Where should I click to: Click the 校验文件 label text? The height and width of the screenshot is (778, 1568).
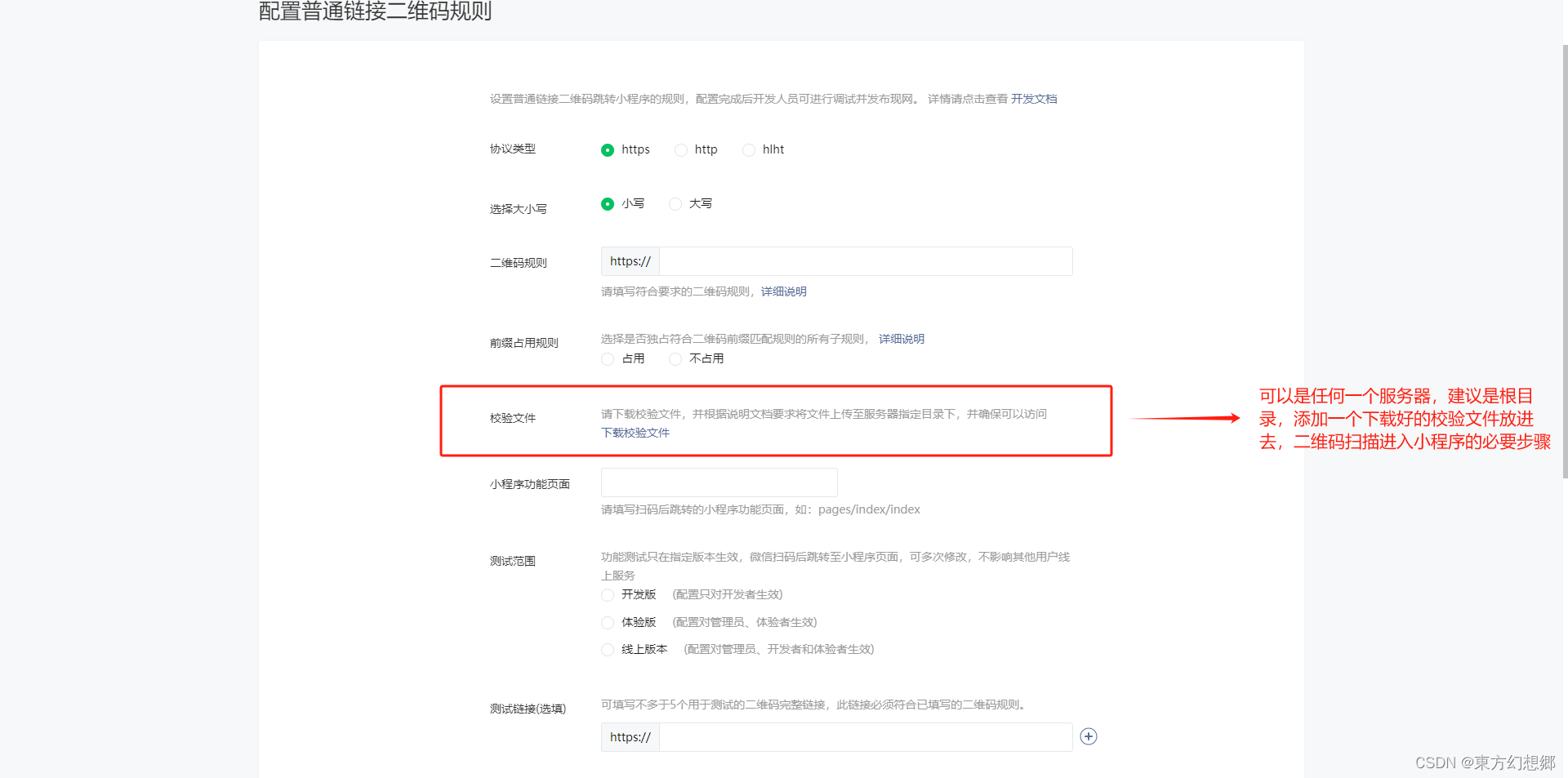[513, 418]
